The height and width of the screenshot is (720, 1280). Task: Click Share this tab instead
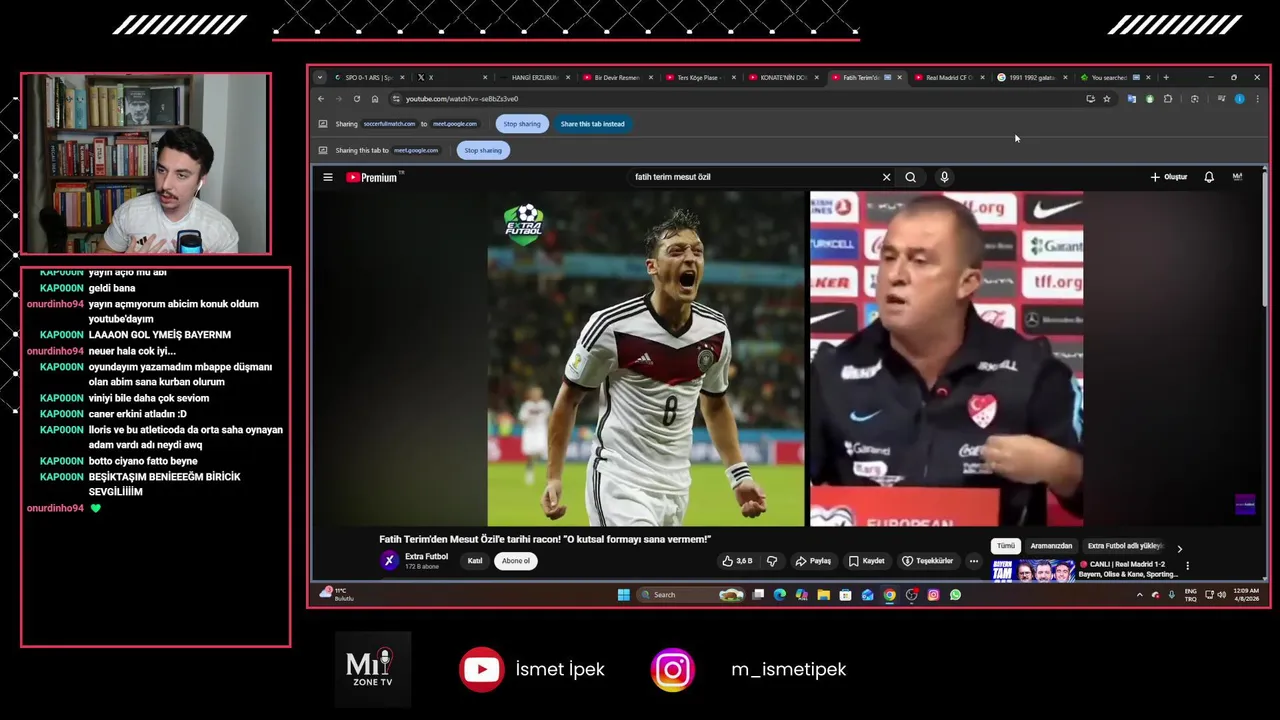pyautogui.click(x=592, y=124)
